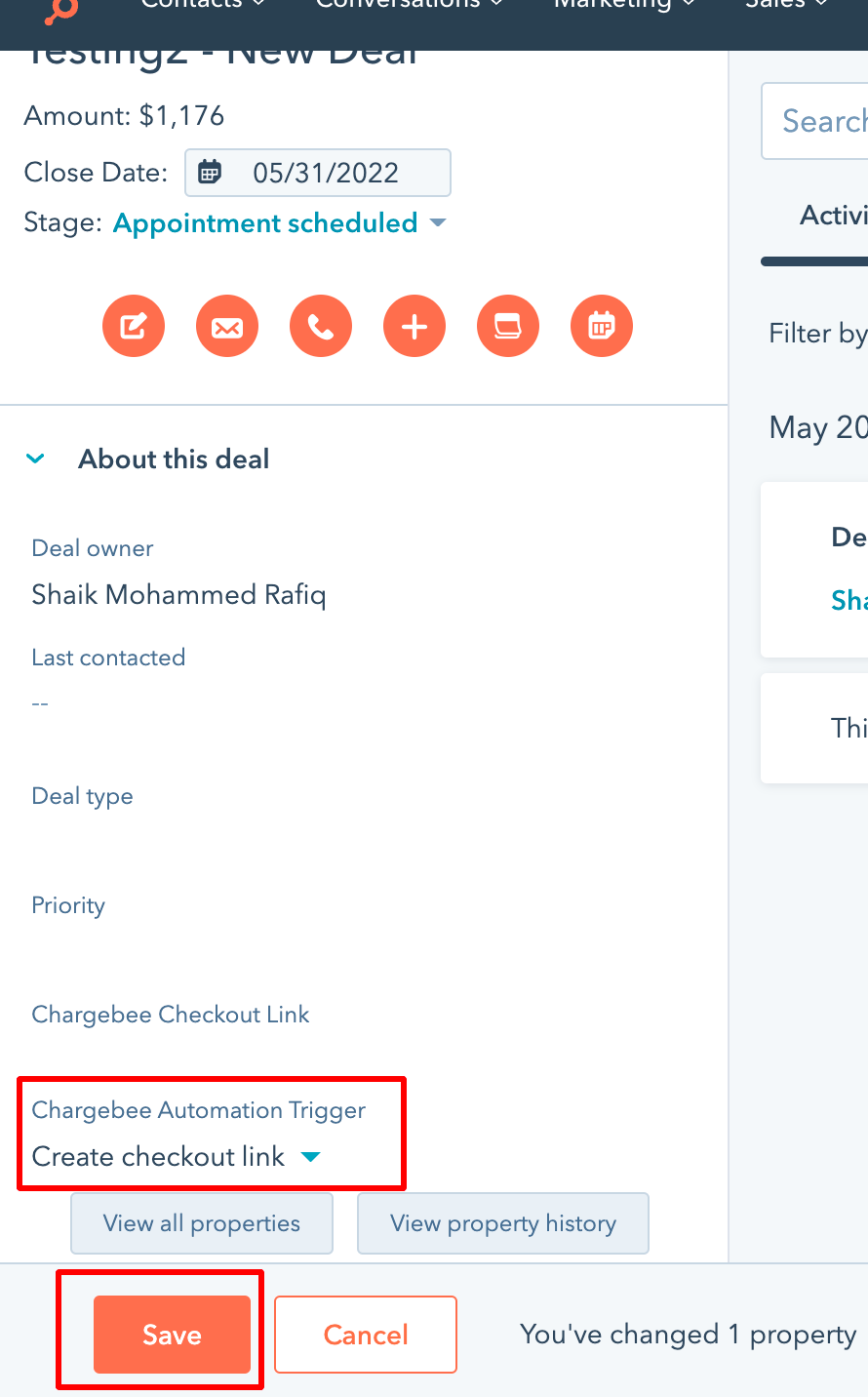Image resolution: width=868 pixels, height=1397 pixels.
Task: Click View all properties
Action: point(202,1223)
